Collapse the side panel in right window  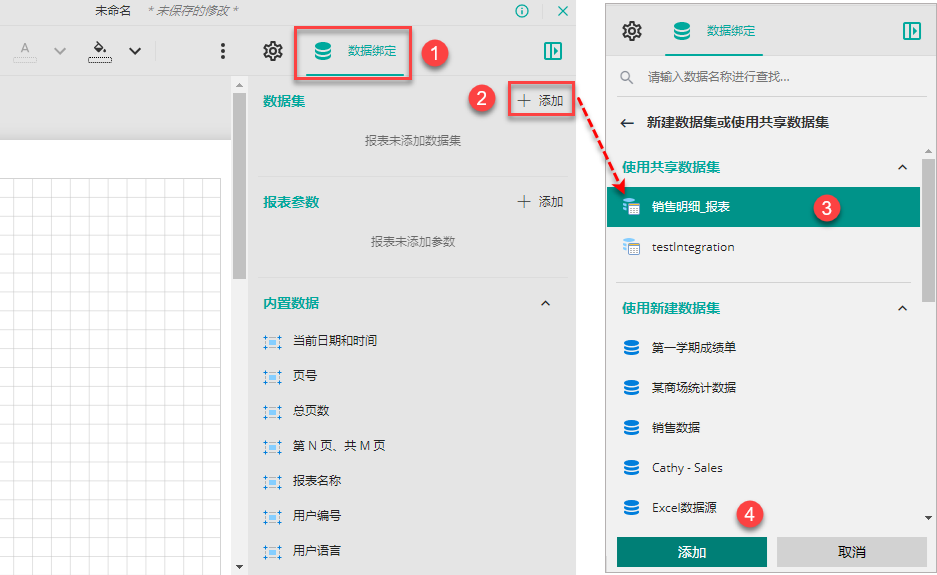click(x=911, y=30)
